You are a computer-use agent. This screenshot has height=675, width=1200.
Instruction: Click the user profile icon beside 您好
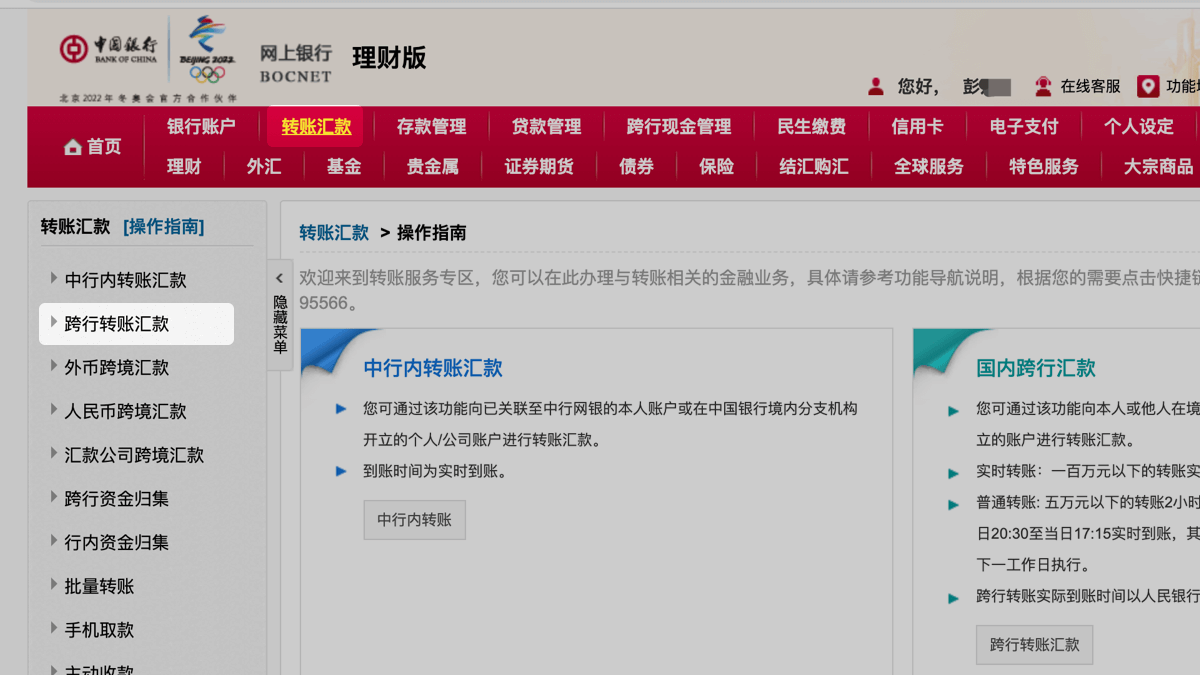coord(876,86)
